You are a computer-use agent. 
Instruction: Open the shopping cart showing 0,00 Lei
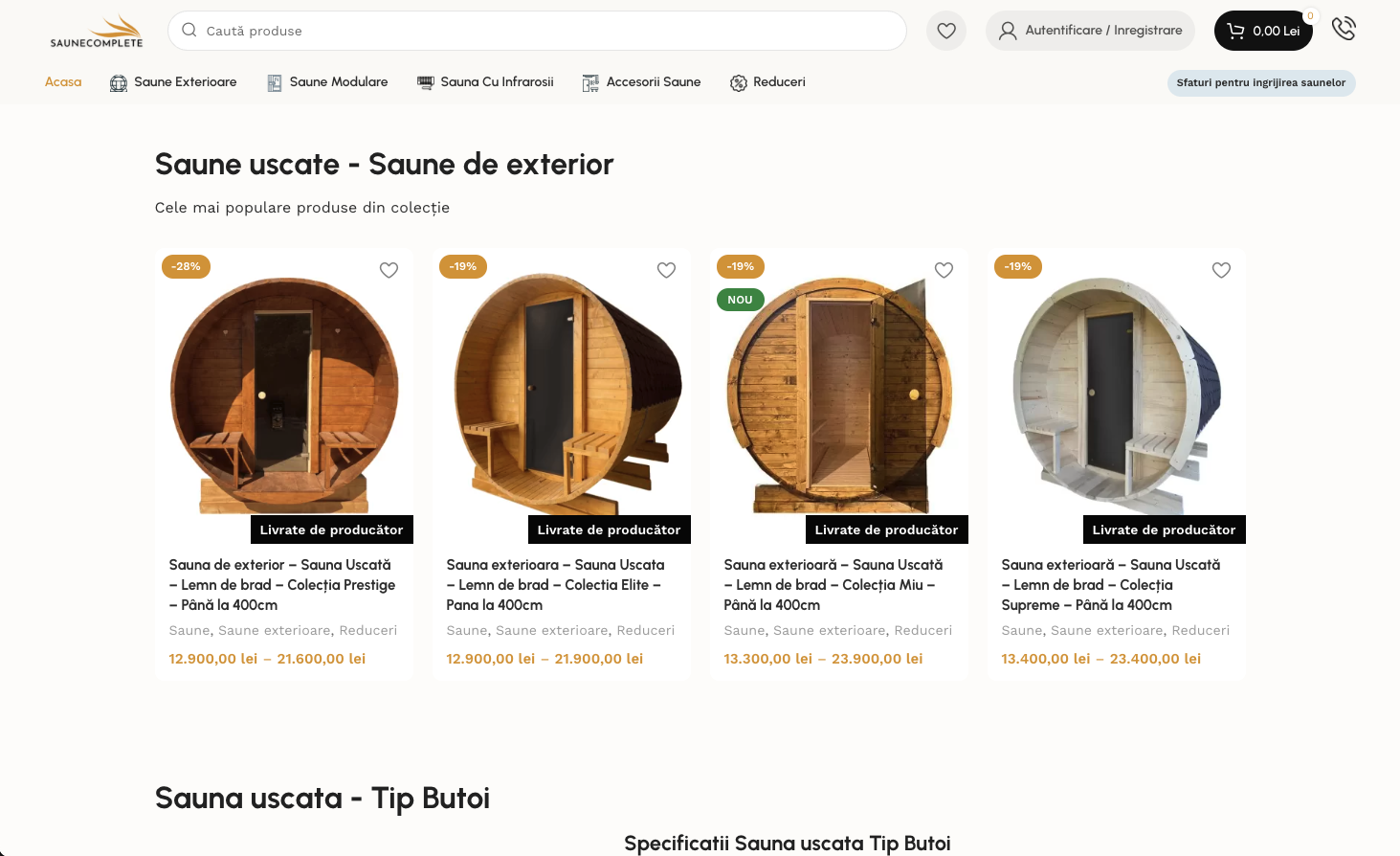tap(1262, 31)
